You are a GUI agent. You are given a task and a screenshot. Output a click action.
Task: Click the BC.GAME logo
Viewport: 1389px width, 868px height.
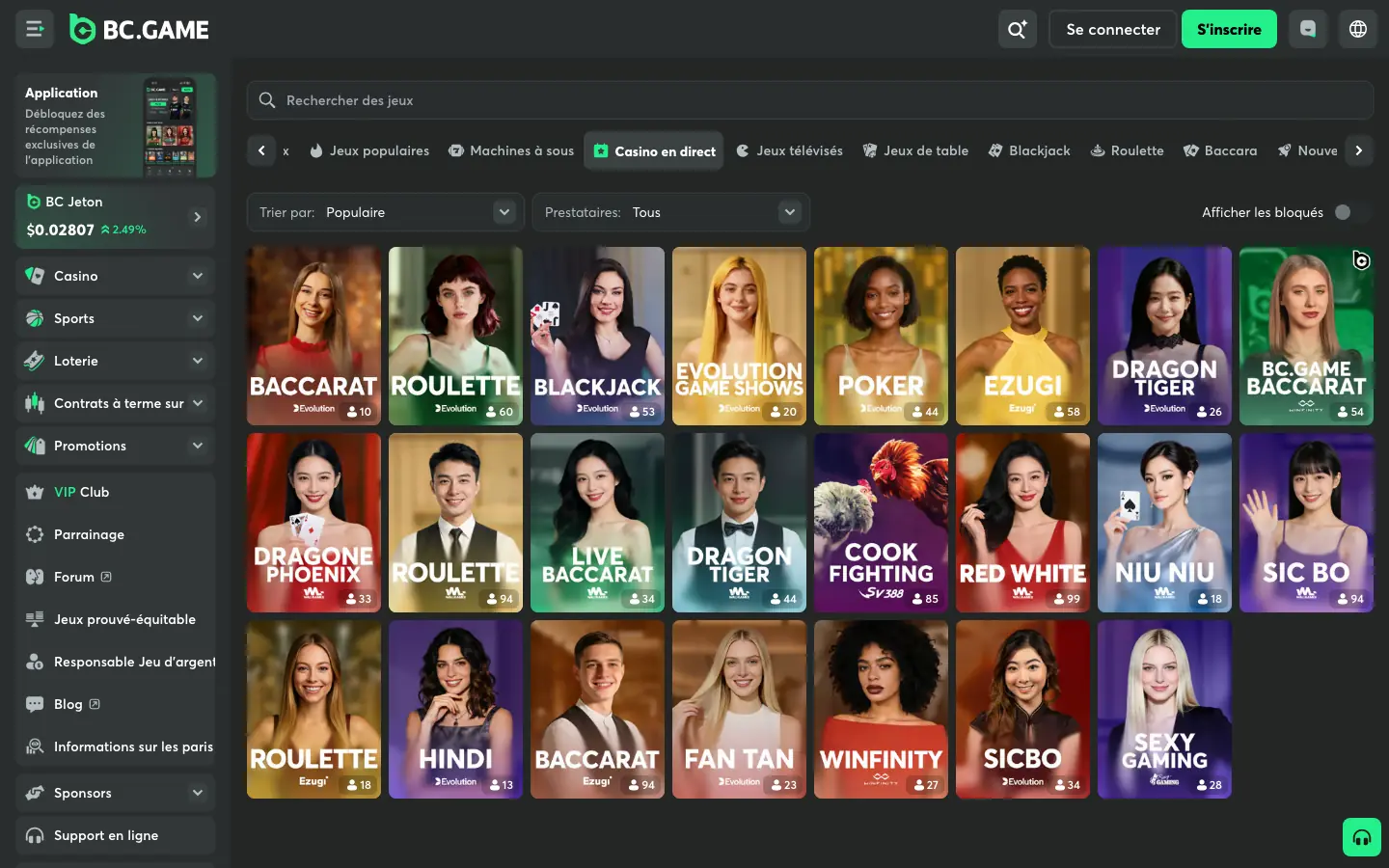coord(140,30)
